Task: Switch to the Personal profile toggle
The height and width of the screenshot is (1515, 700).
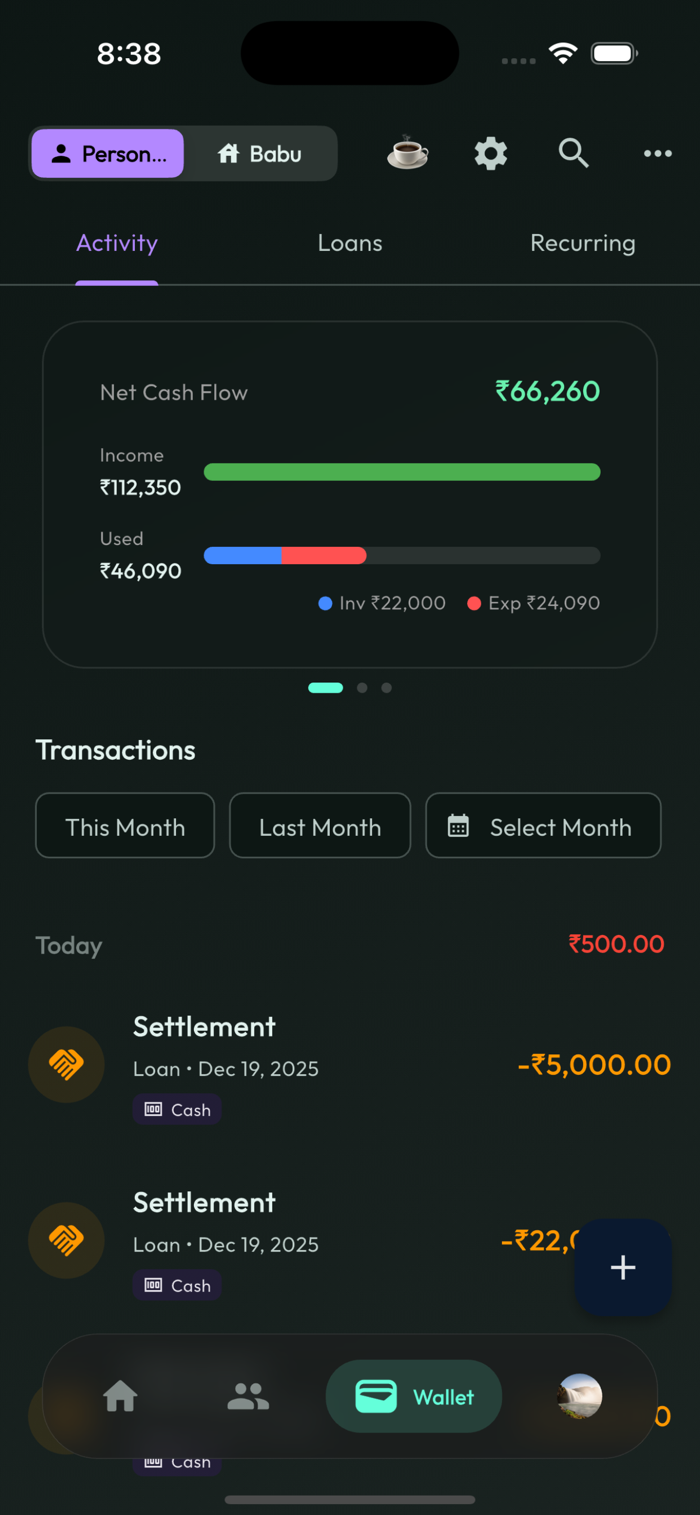Action: [x=108, y=154]
